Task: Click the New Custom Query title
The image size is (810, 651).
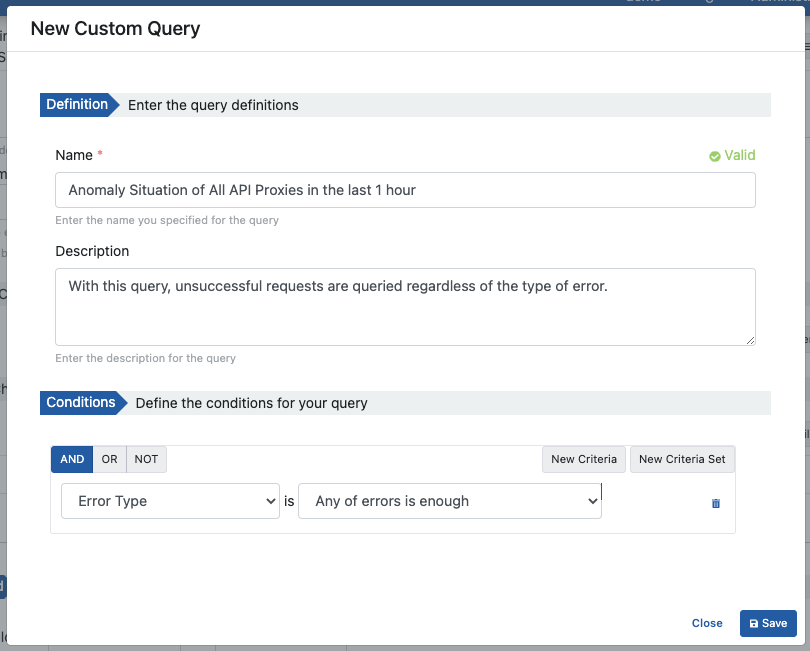Action: click(x=115, y=28)
